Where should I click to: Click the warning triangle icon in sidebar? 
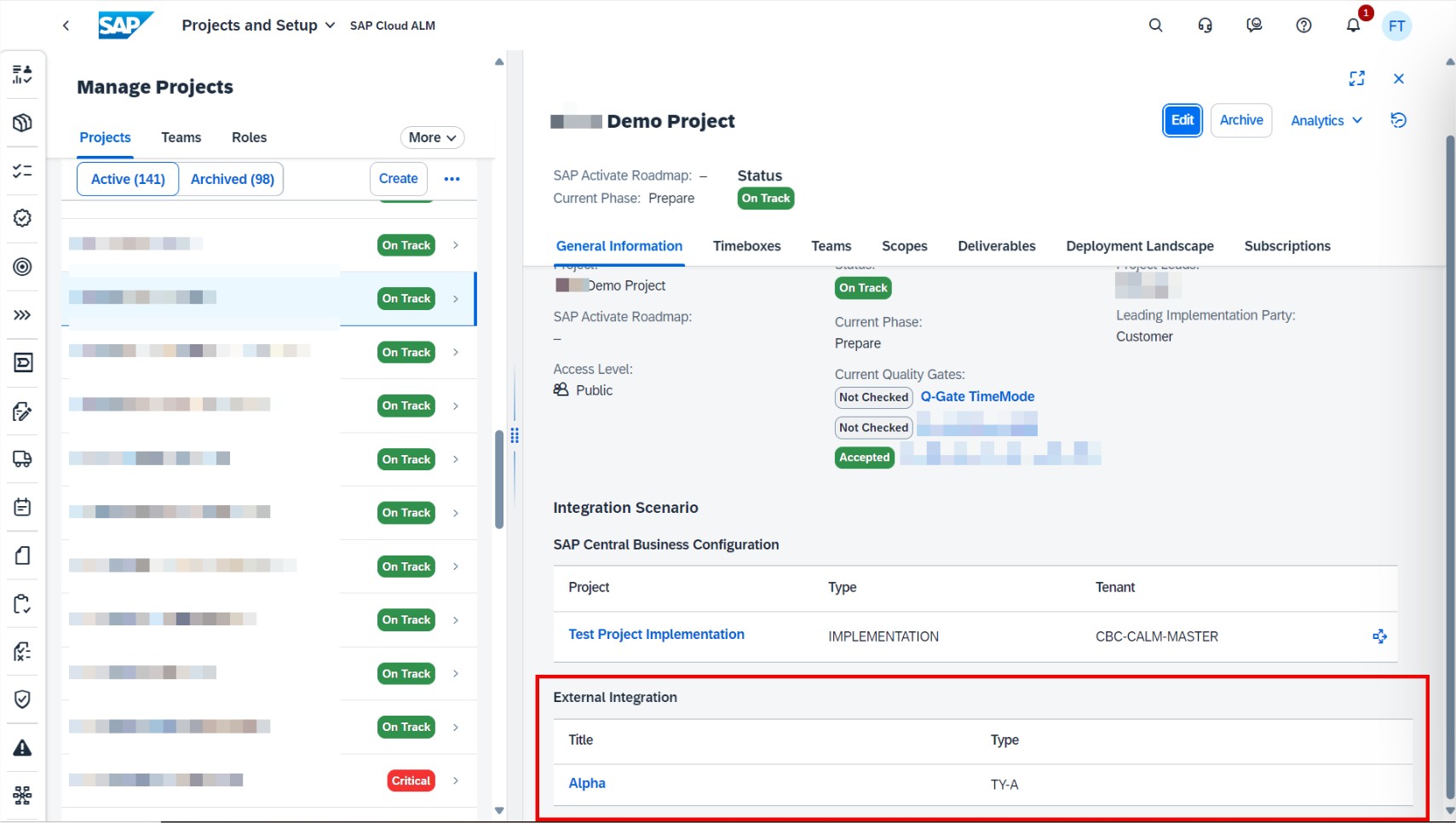tap(23, 748)
